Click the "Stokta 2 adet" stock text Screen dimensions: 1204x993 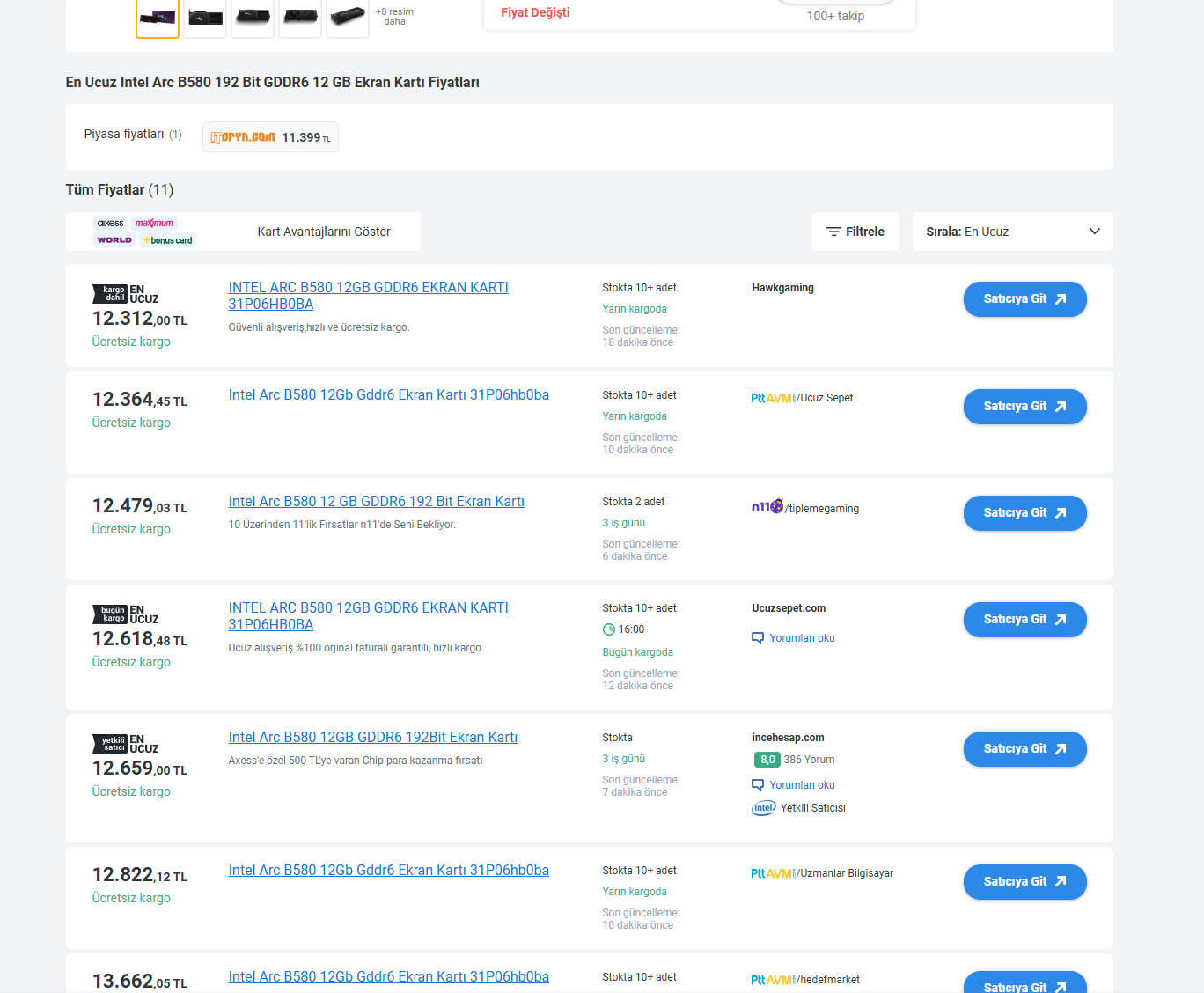click(634, 502)
